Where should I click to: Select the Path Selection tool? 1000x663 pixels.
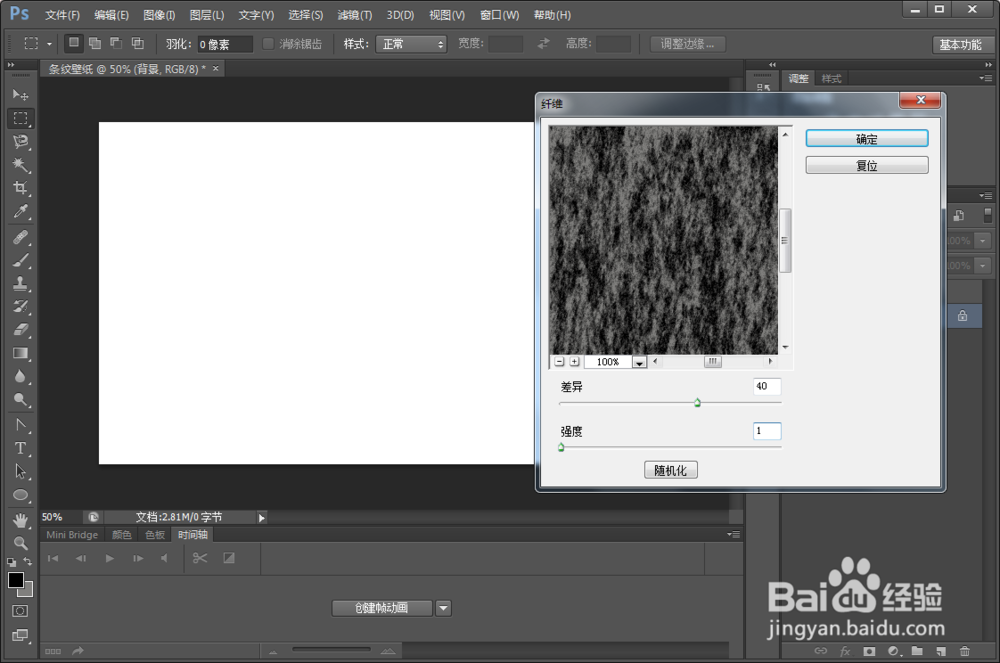pyautogui.click(x=20, y=472)
